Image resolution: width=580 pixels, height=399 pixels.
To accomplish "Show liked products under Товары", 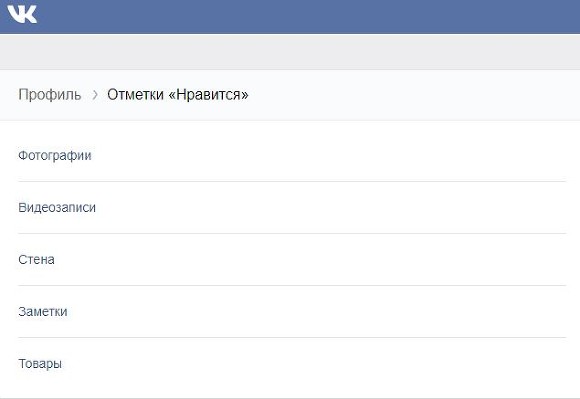I will (x=40, y=364).
